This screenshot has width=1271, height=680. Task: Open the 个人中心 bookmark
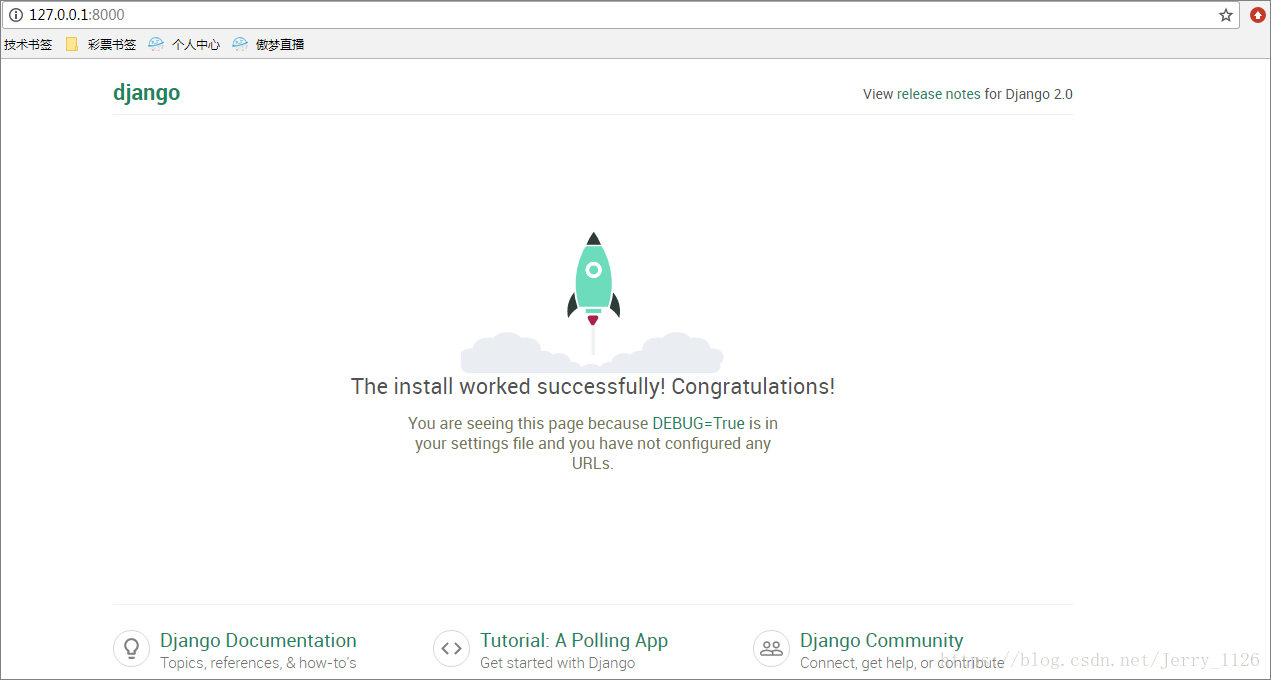(196, 44)
